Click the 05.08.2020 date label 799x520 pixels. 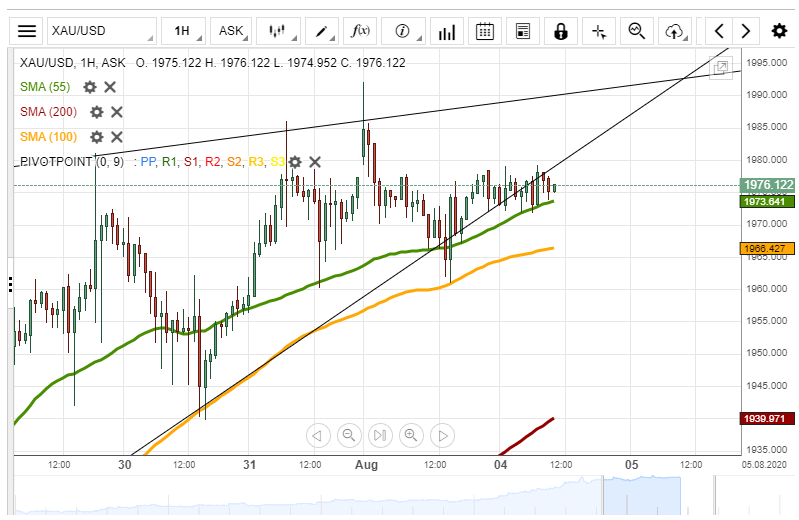pyautogui.click(x=764, y=465)
